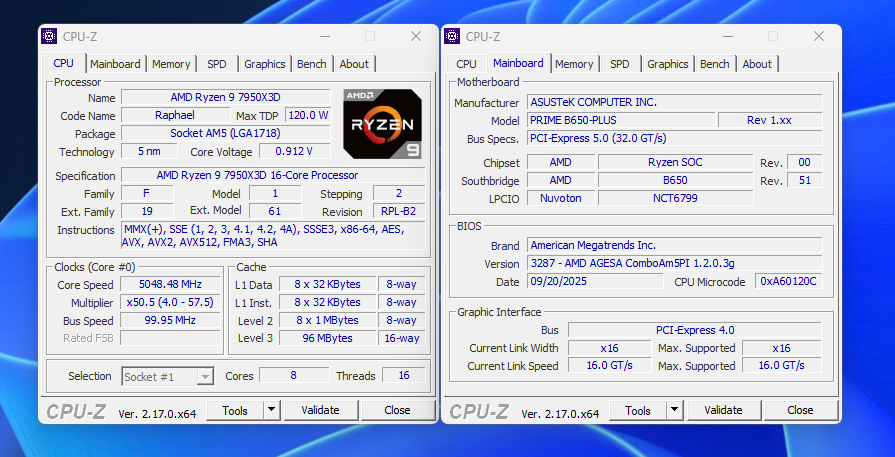Select About tab in left window
This screenshot has height=457, width=895.
point(354,64)
